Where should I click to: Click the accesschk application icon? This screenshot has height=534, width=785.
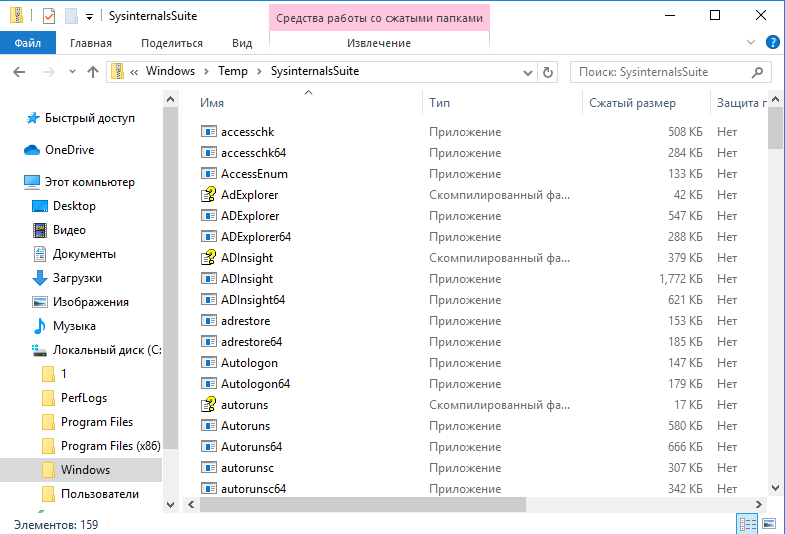pyautogui.click(x=208, y=132)
